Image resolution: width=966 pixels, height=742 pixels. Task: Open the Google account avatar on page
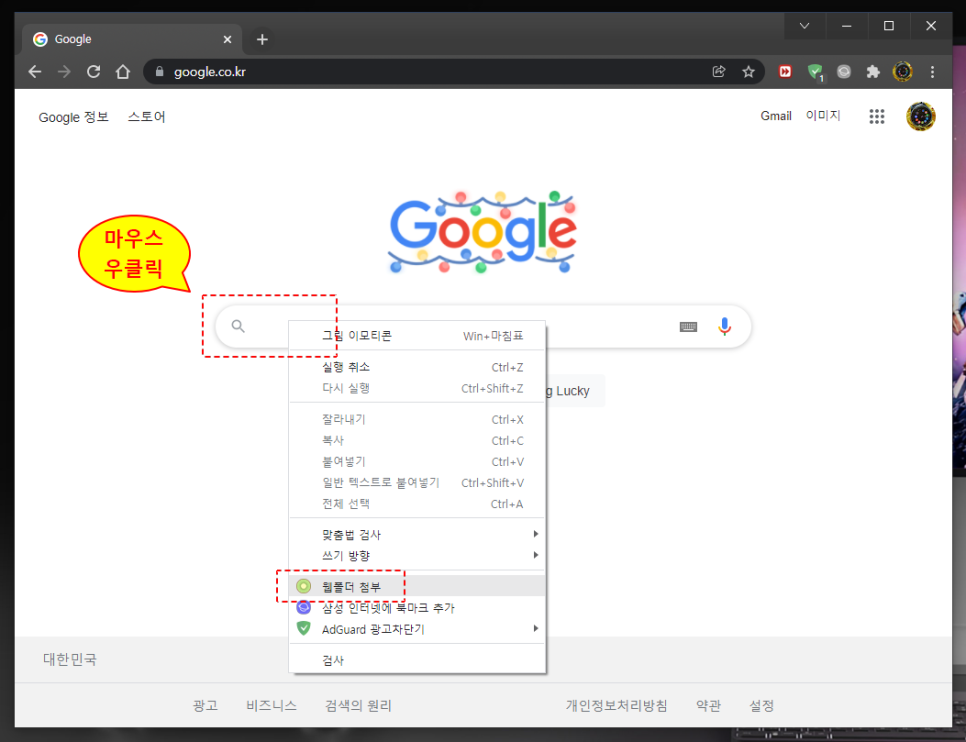pos(921,116)
